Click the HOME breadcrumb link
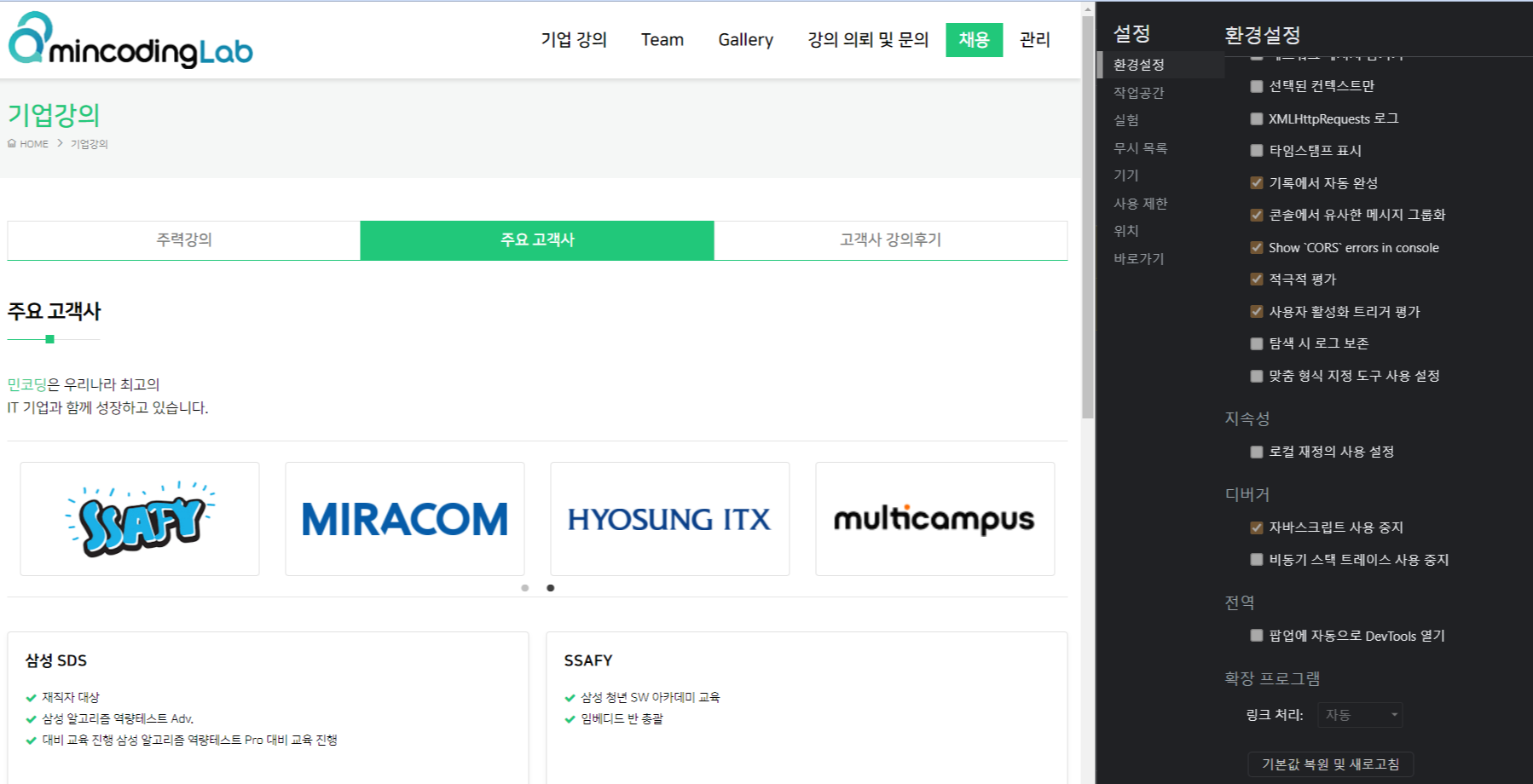 point(34,144)
